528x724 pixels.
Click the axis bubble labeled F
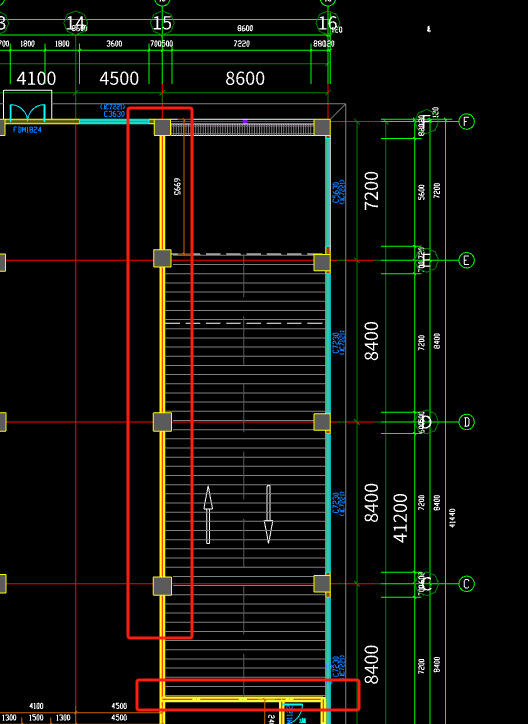coord(467,122)
